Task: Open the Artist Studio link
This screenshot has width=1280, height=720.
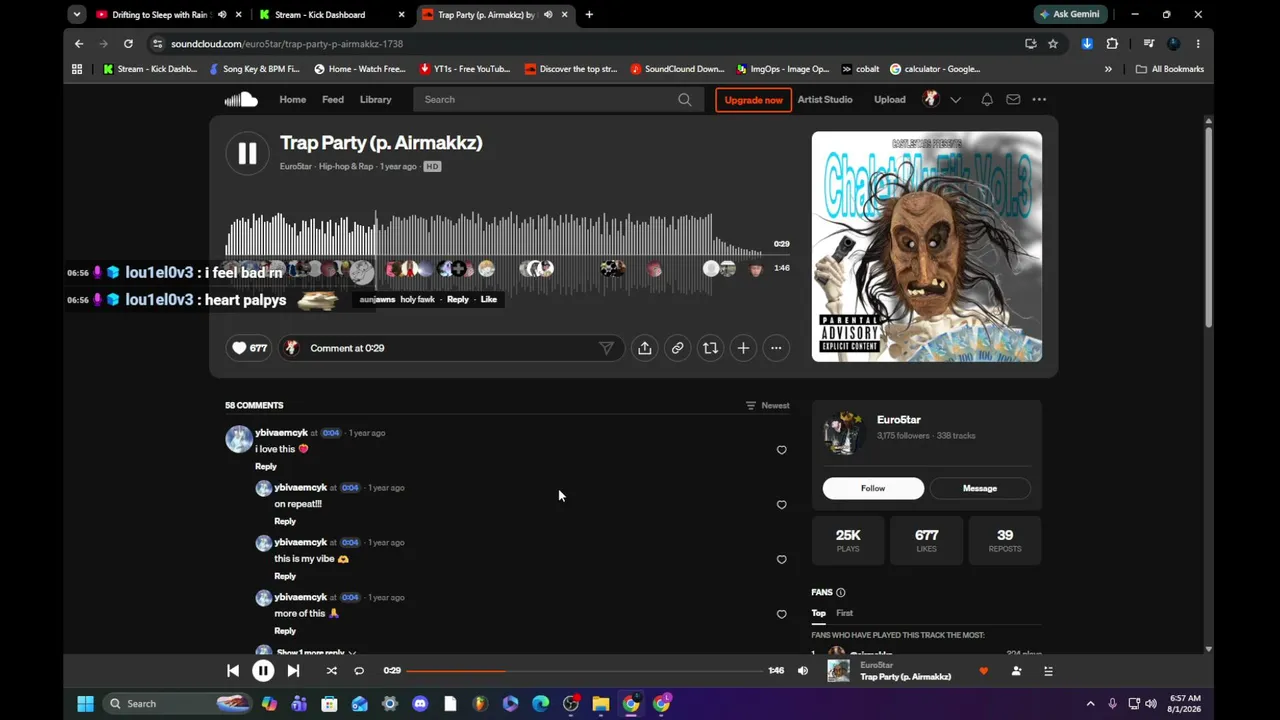Action: point(825,99)
